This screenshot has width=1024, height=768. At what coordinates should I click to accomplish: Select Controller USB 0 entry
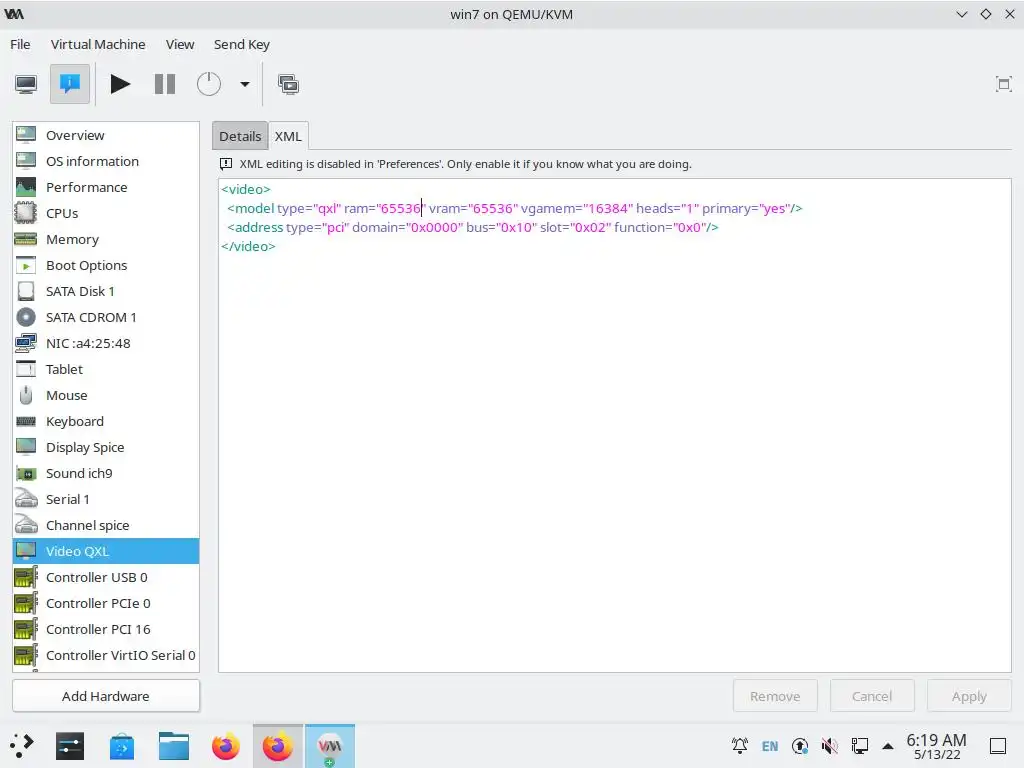106,577
